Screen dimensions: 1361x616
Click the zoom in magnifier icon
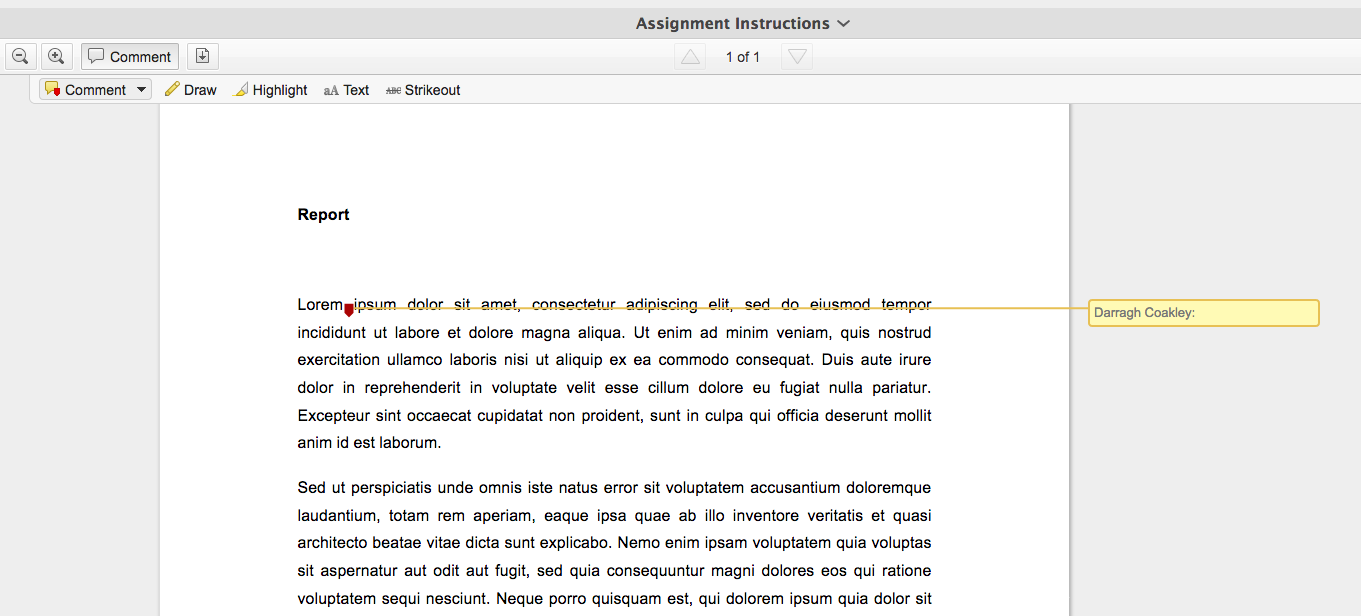coord(57,57)
